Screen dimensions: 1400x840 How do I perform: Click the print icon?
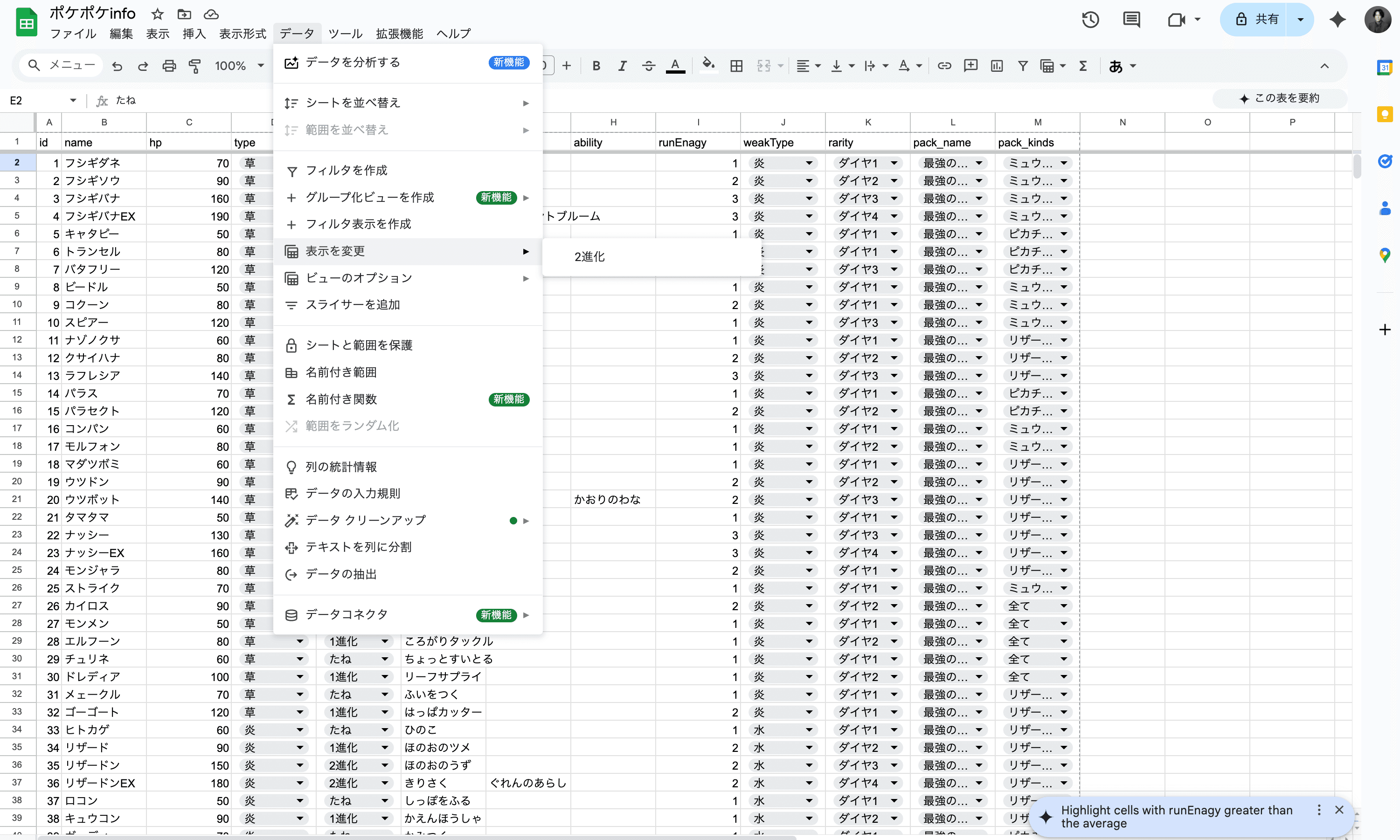click(x=169, y=66)
